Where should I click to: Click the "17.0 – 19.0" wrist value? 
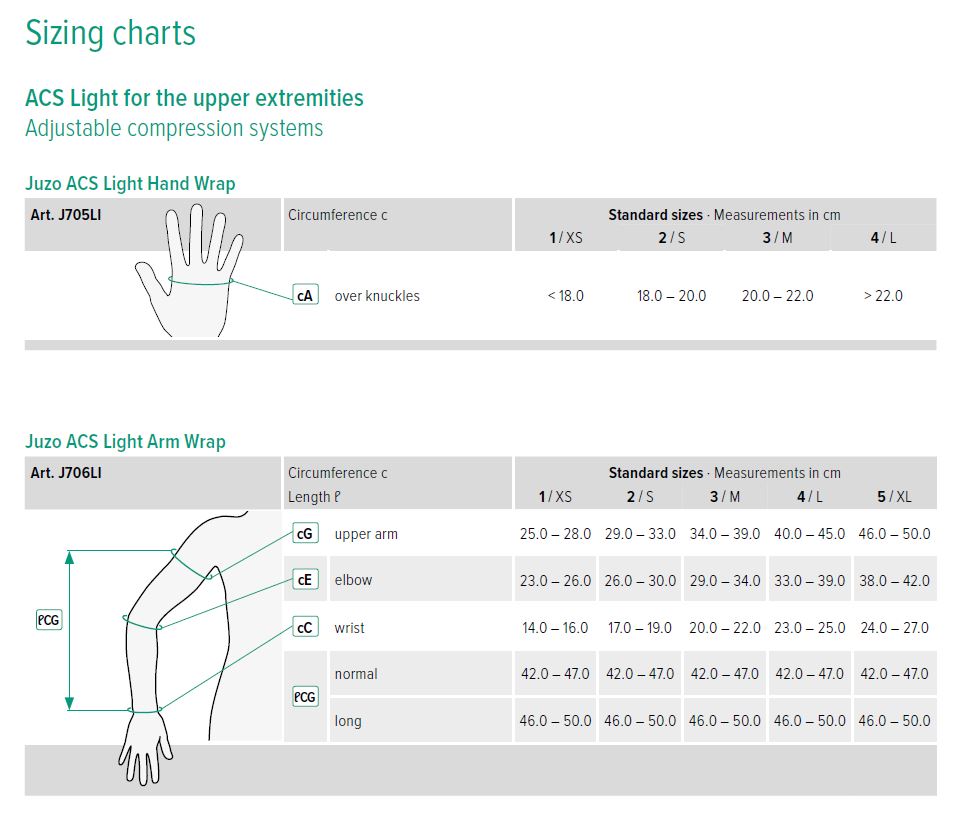[x=640, y=628]
